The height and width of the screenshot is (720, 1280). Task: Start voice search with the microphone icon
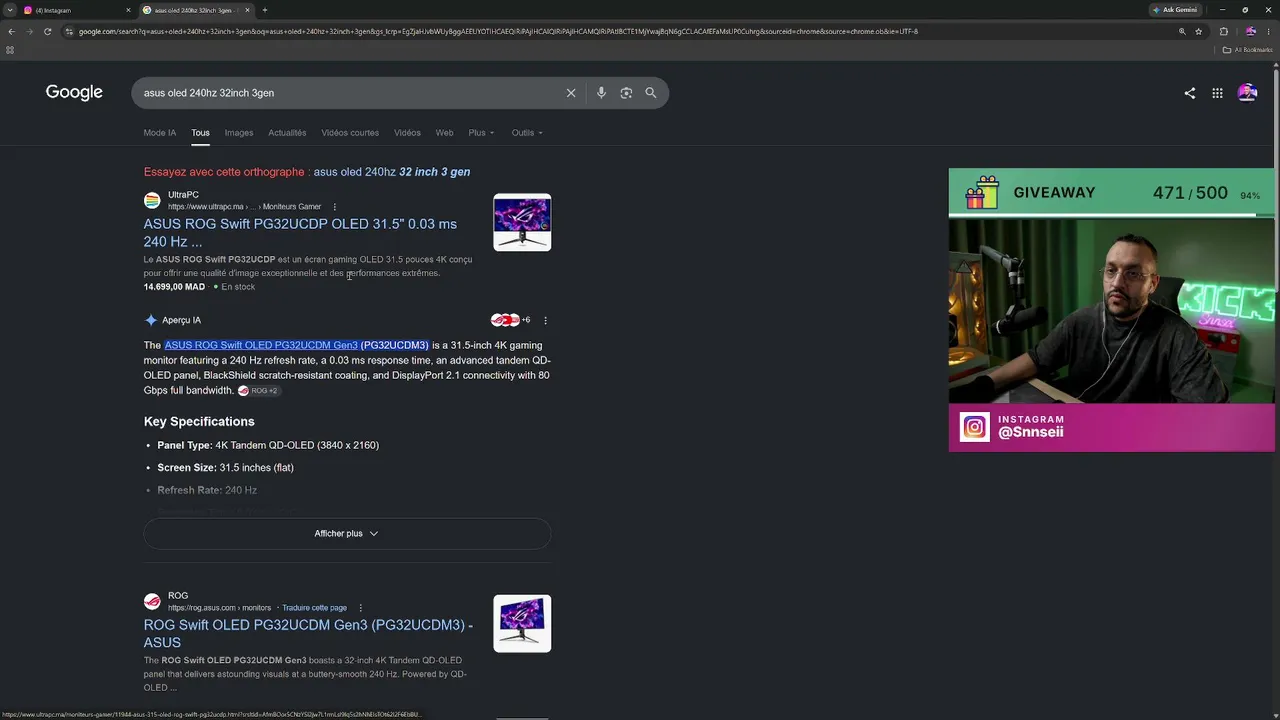pos(601,93)
